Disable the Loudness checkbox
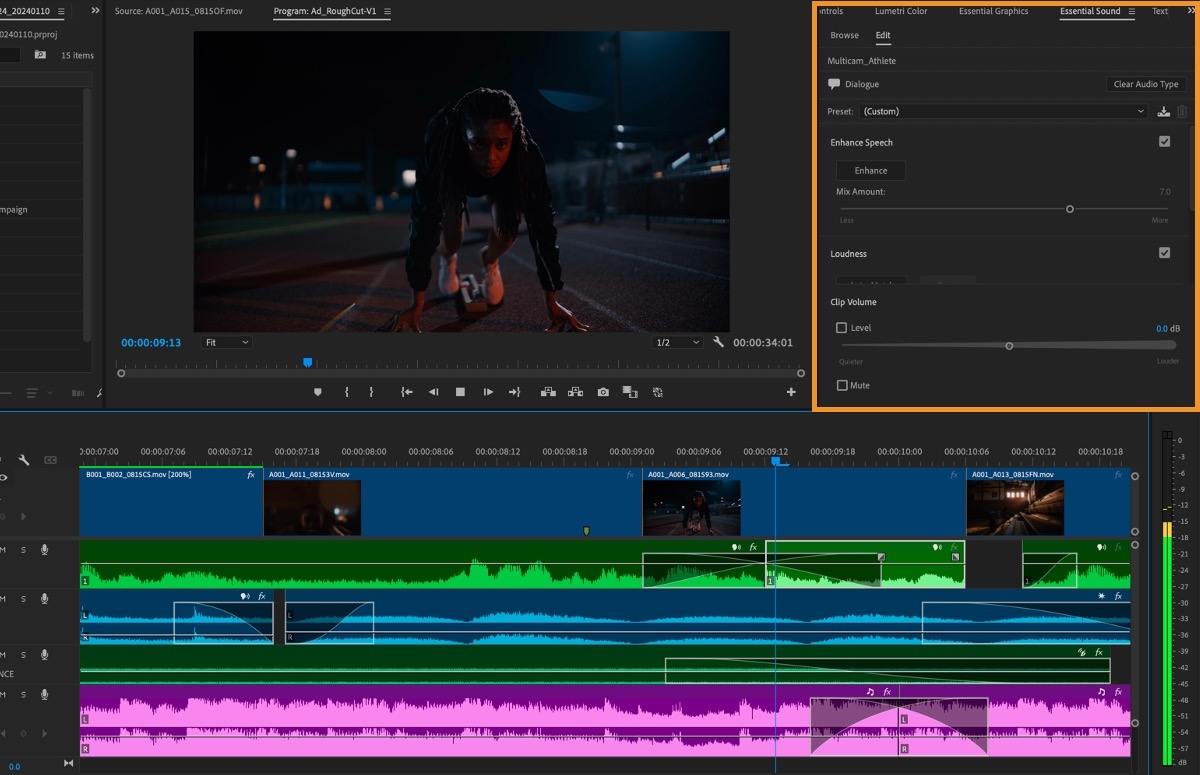This screenshot has height=775, width=1200. [1164, 252]
